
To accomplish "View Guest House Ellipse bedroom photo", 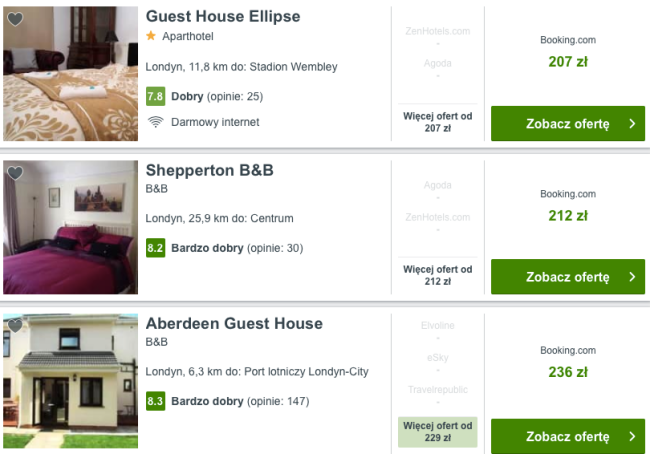I will click(x=70, y=74).
